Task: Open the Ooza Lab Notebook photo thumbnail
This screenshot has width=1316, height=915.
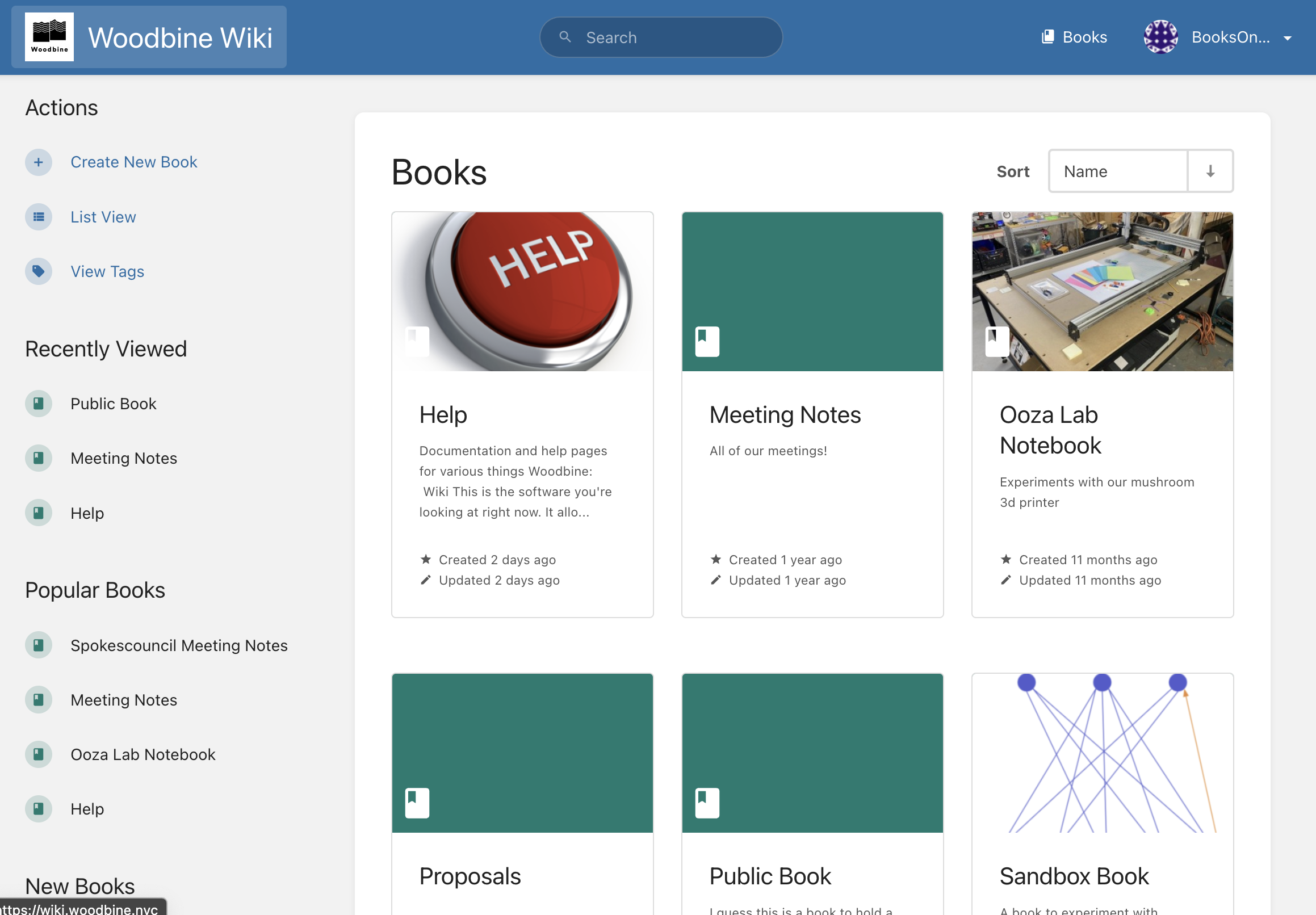Action: [x=1102, y=292]
